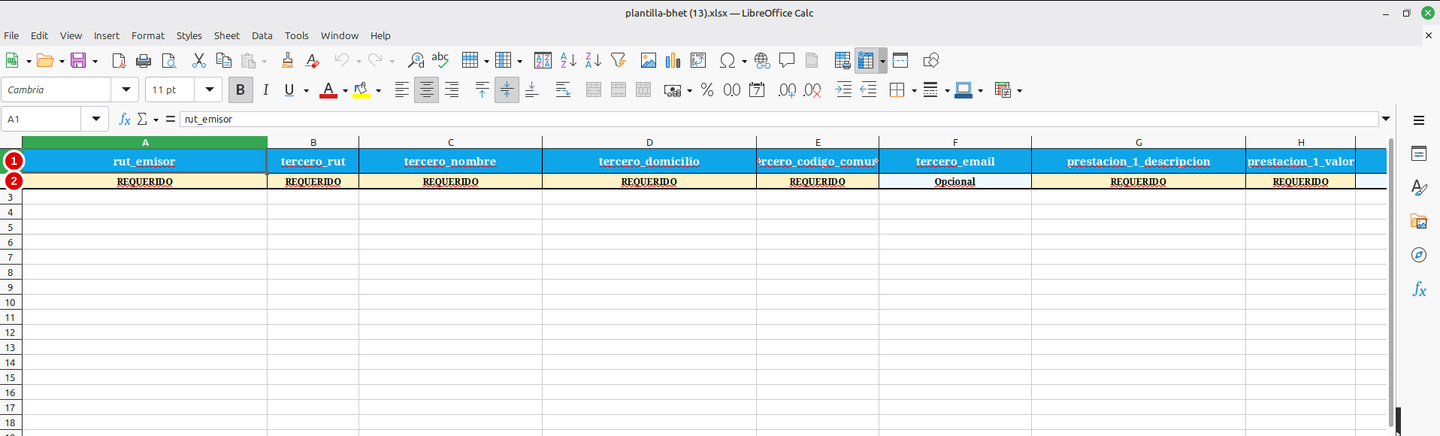Insert a chart using the chart icon
This screenshot has height=436, width=1440.
pos(672,60)
